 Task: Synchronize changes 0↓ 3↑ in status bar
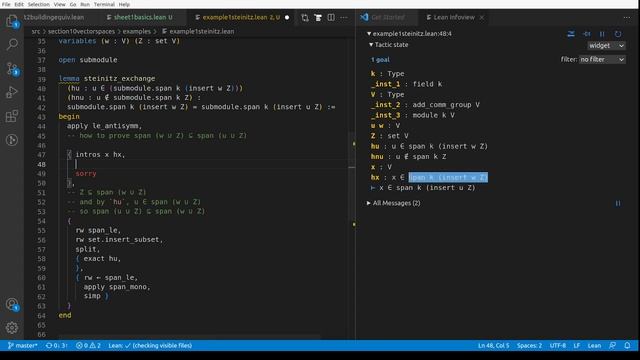coord(57,345)
